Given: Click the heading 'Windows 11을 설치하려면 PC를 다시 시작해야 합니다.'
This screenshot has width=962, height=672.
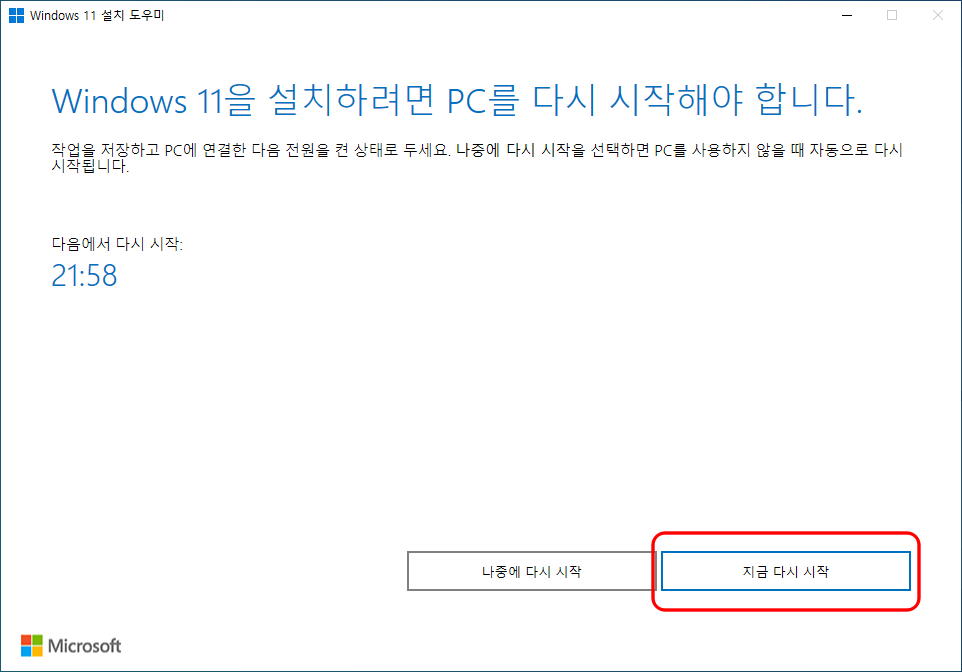Looking at the screenshot, I should point(457,100).
